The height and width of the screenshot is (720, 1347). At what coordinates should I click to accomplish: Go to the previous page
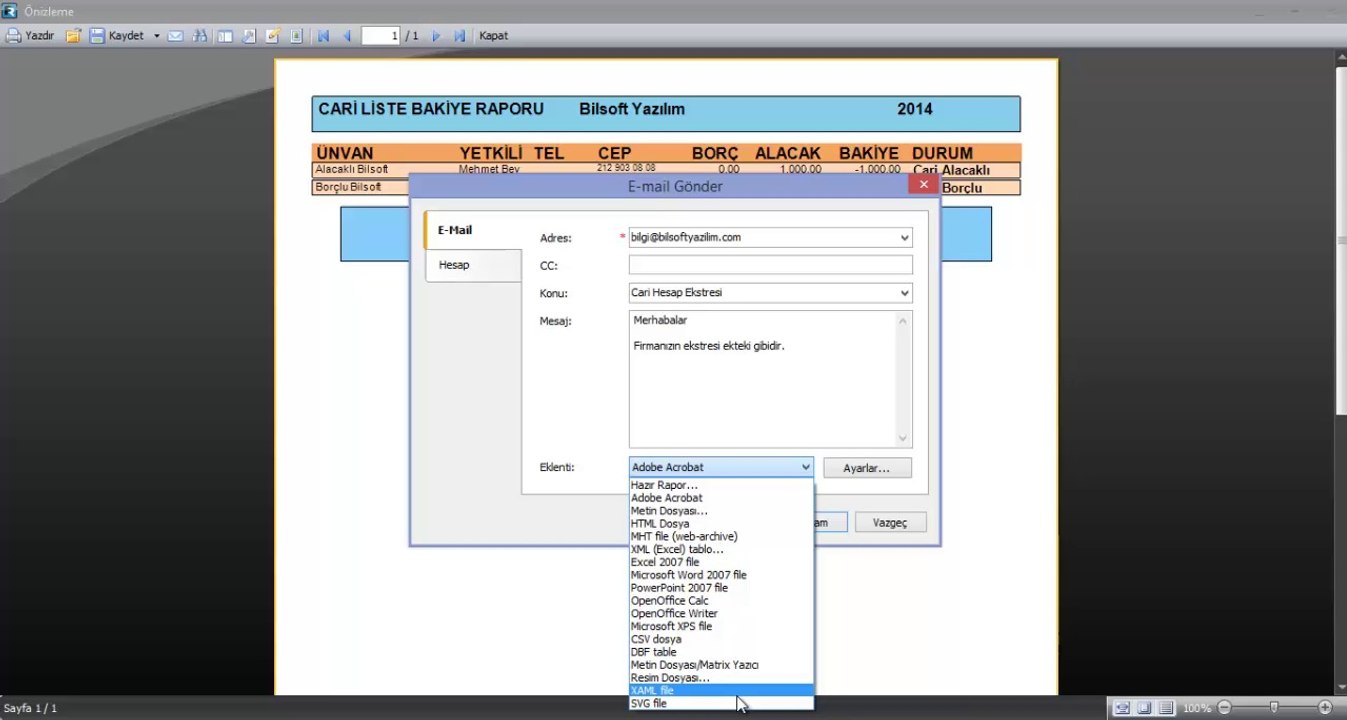[347, 36]
